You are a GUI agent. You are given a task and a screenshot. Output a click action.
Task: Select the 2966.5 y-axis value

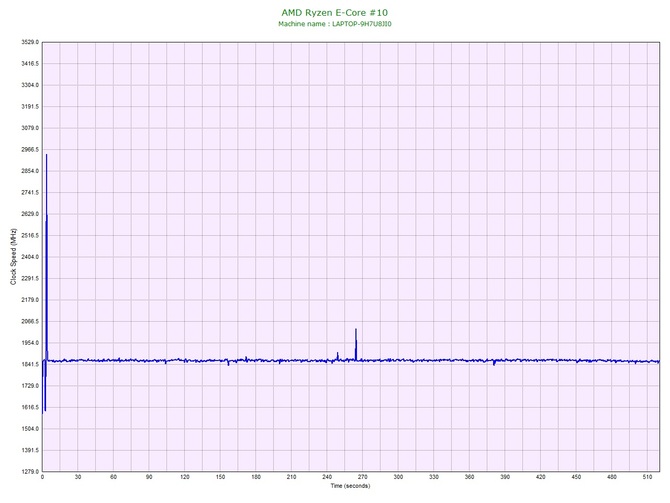[30, 150]
